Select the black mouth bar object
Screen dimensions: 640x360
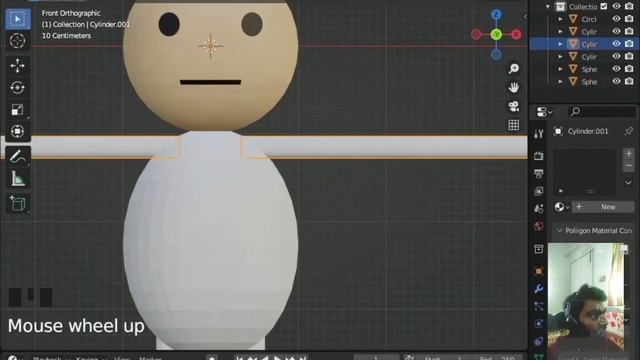(x=211, y=82)
